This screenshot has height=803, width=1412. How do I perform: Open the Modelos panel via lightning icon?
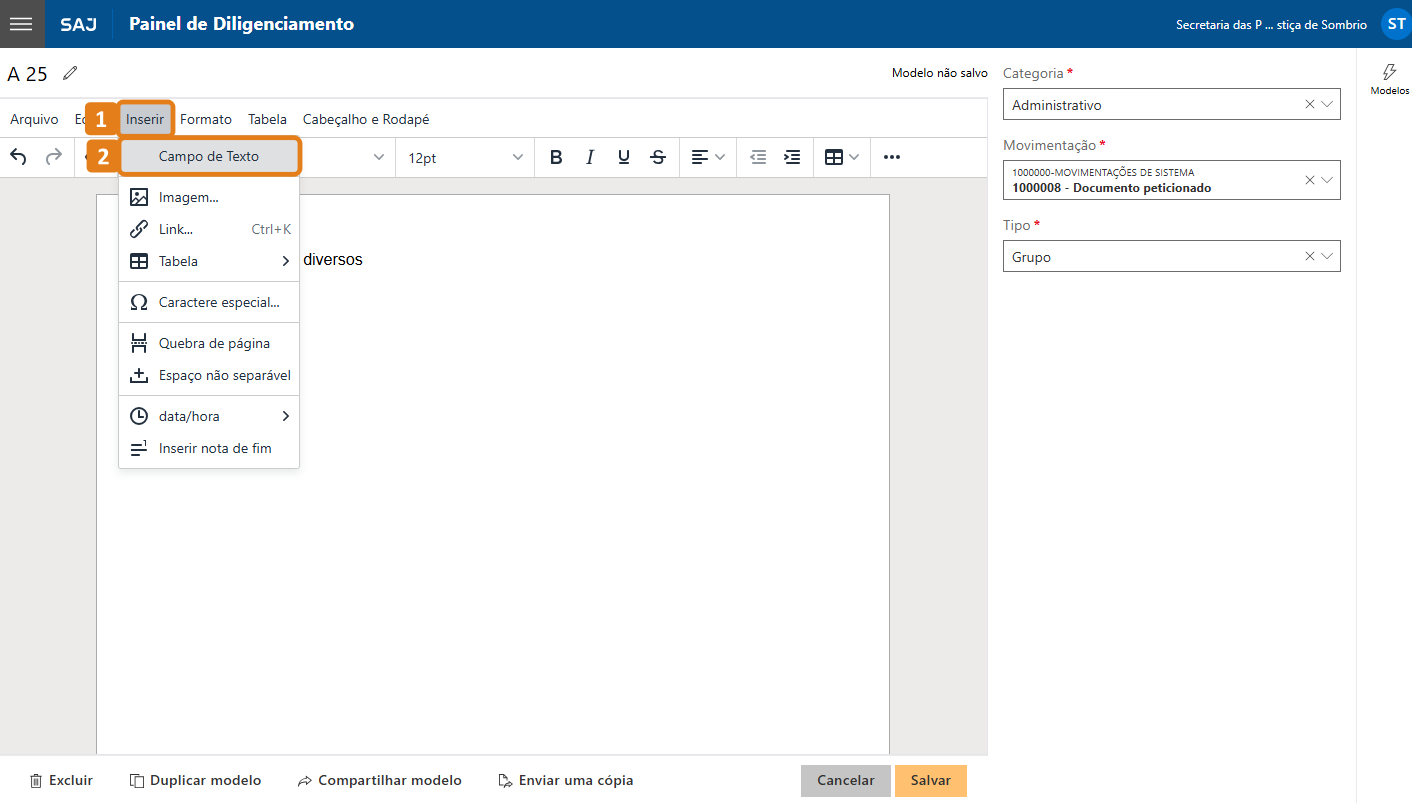[x=1389, y=80]
